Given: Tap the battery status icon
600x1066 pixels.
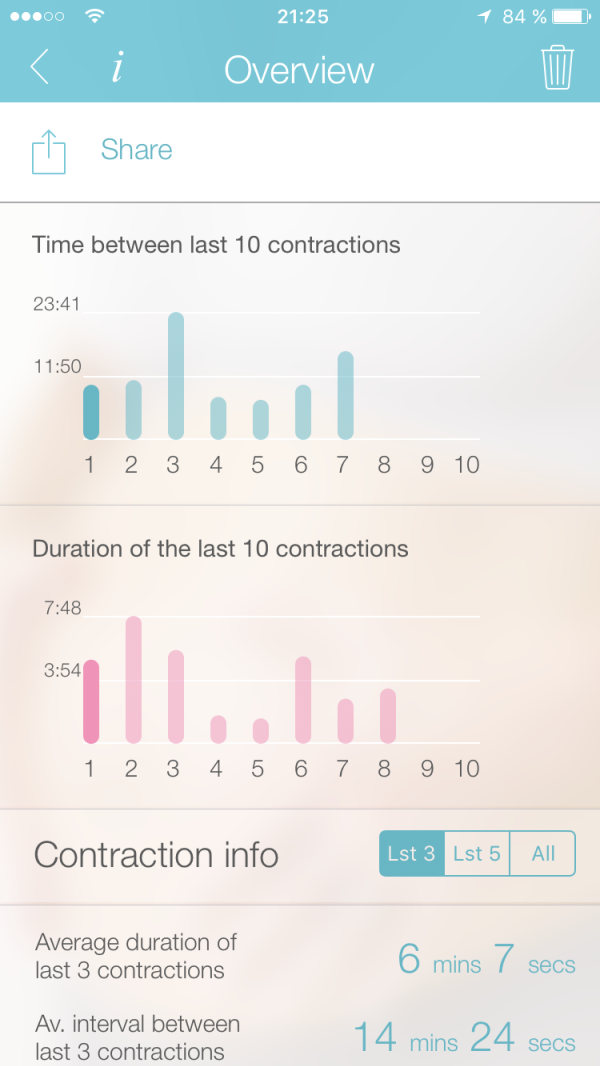Looking at the screenshot, I should coord(572,17).
